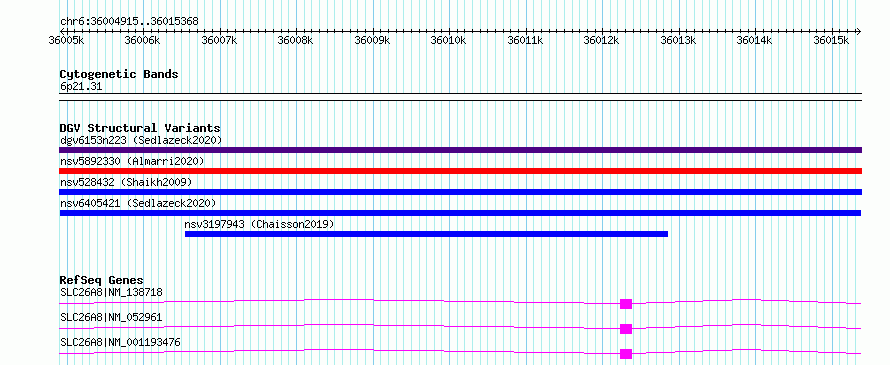Screen dimensions: 890x365
Task: Open nsv528432 (Shaikh2009) label
Action: tap(126, 182)
